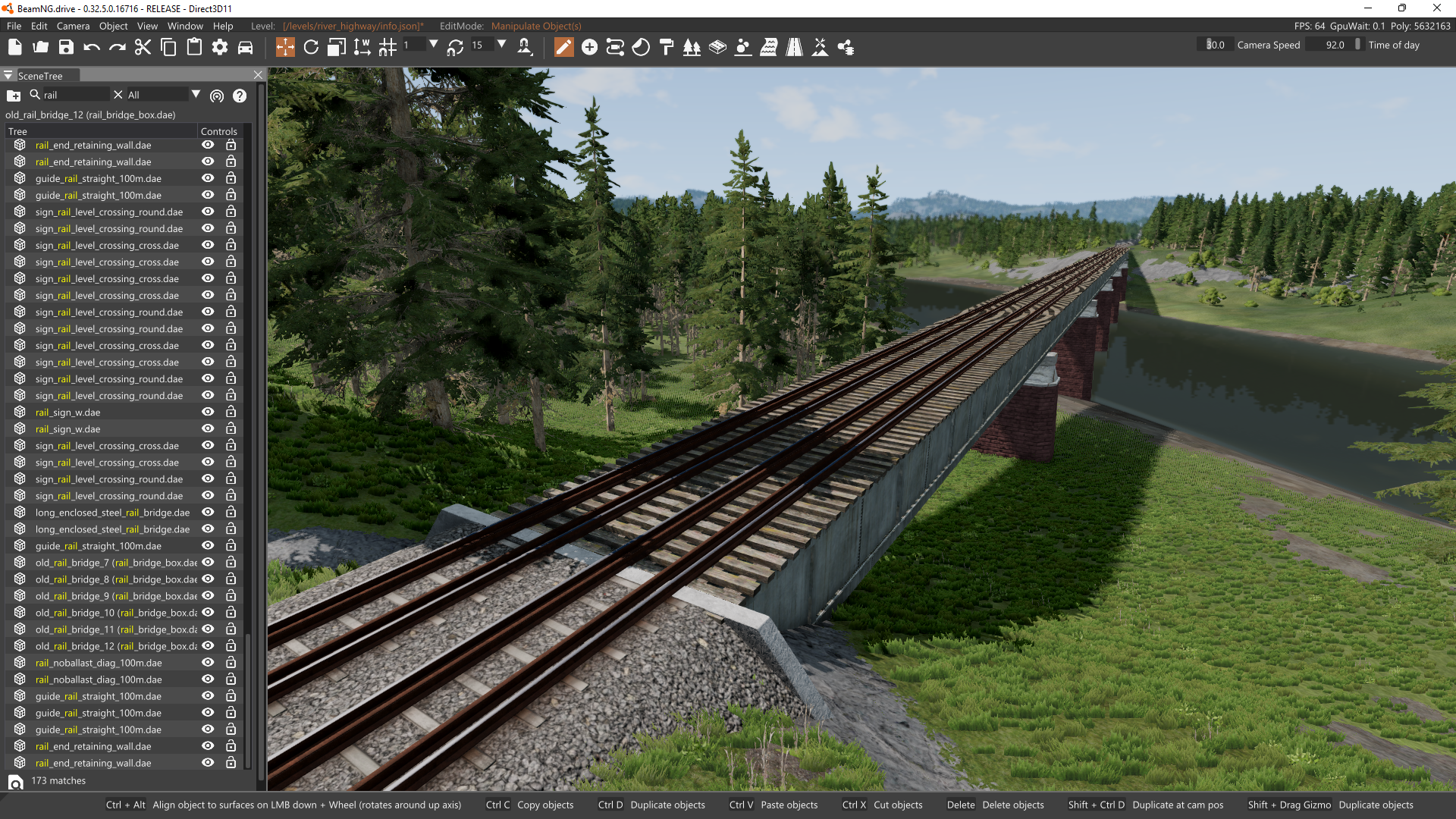Select the Move object tool
Viewport: 1456px width, 819px height.
pos(285,47)
